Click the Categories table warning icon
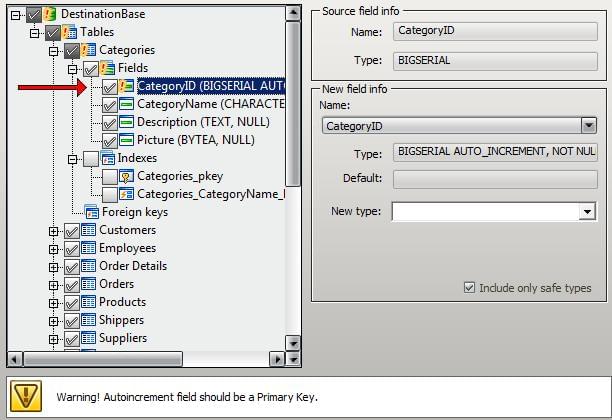 (88, 50)
